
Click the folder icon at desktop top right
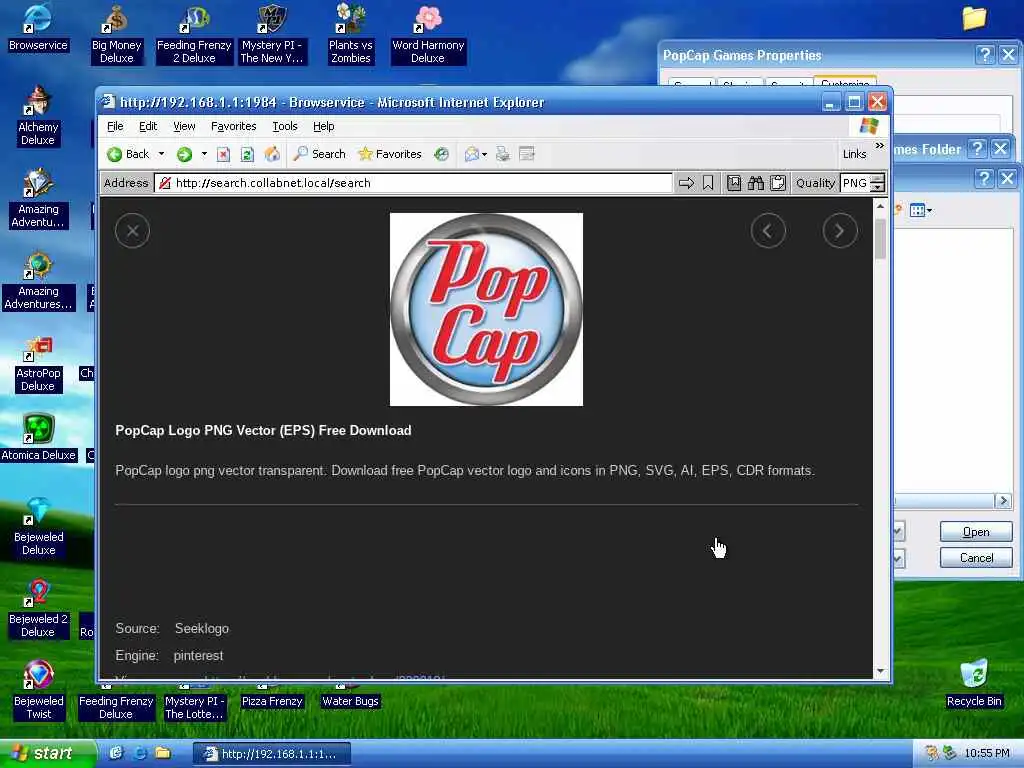point(974,18)
